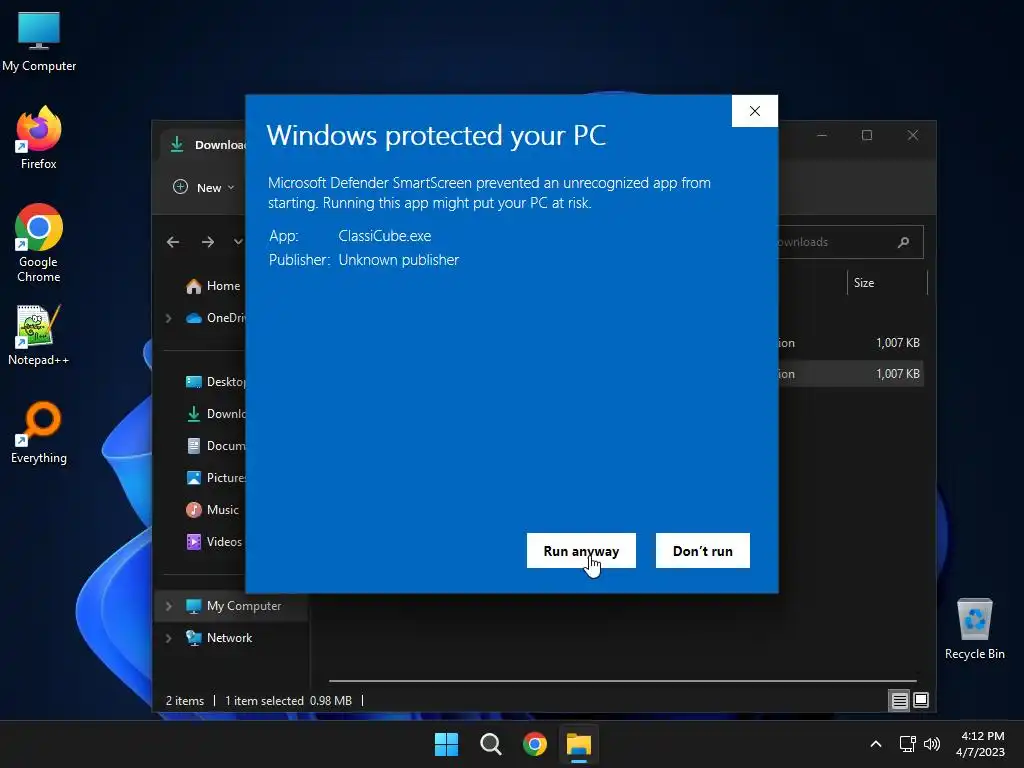Screen dimensions: 1024x768
Task: Open Chrome from the taskbar
Action: point(535,744)
